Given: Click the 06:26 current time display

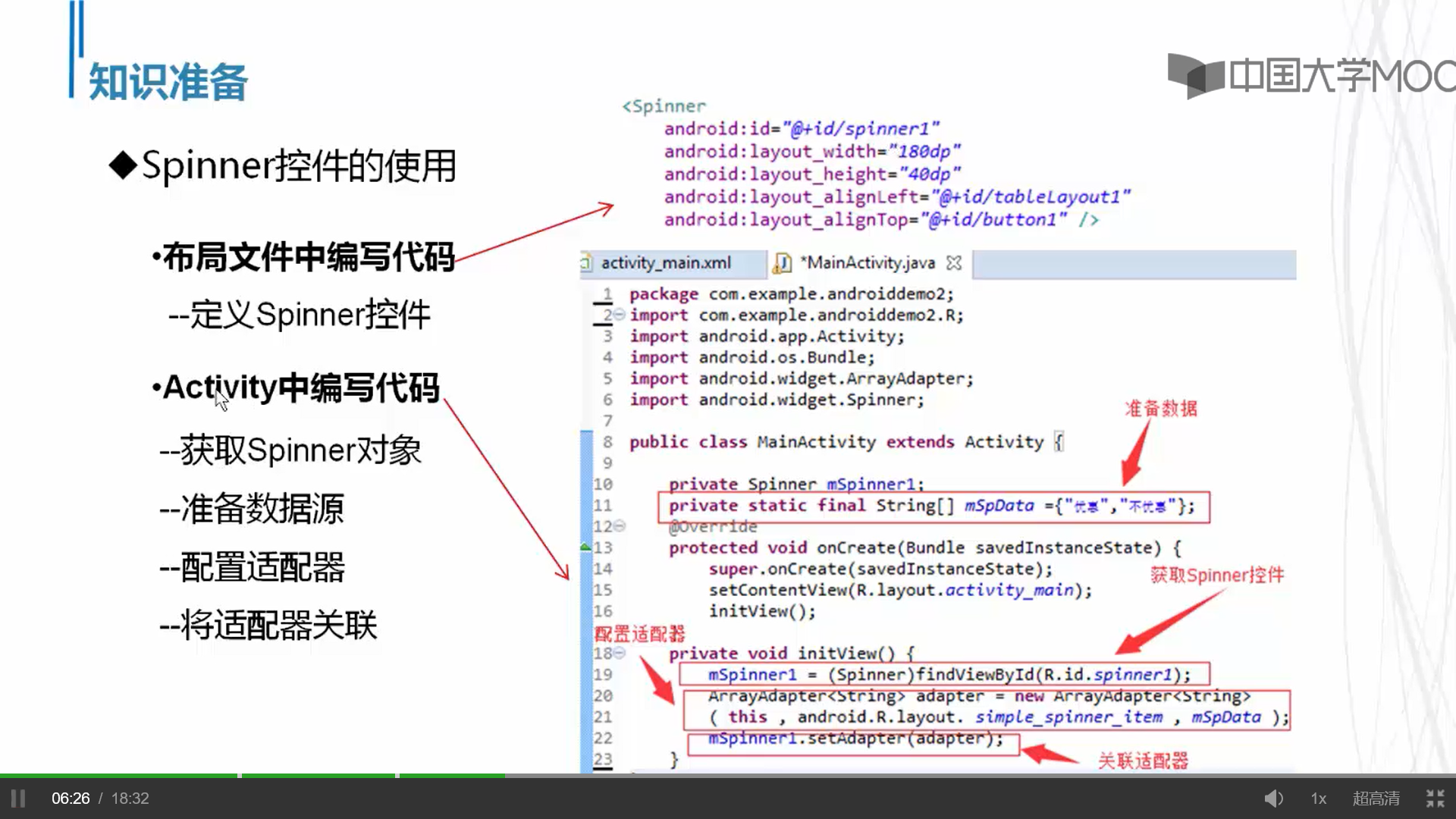Looking at the screenshot, I should 71,799.
